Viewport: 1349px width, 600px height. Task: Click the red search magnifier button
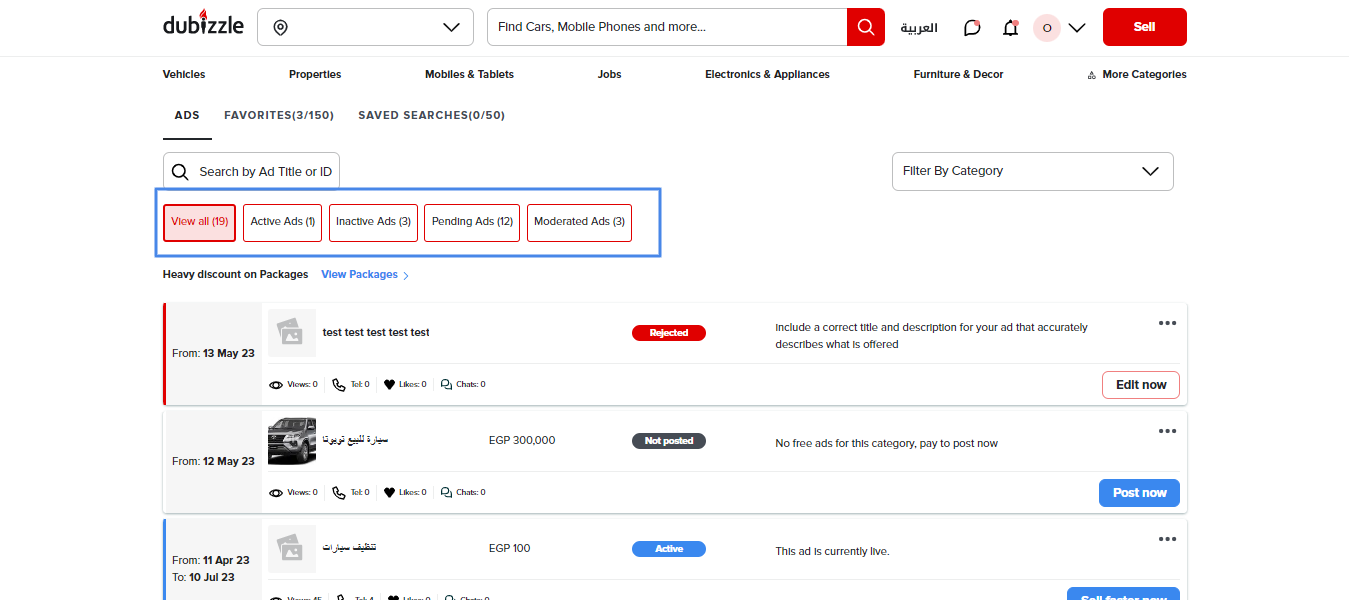[x=865, y=27]
